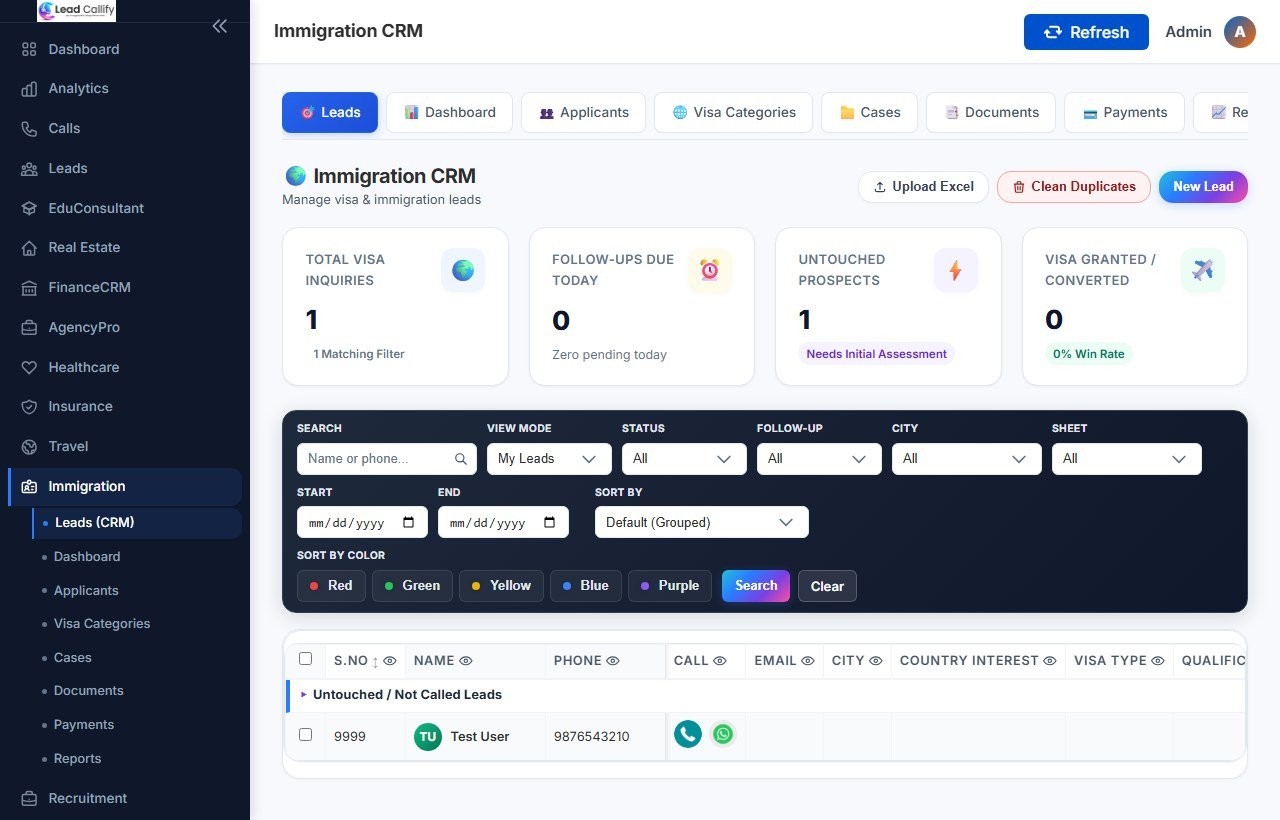Click the Insurance shield icon
This screenshot has width=1280, height=820.
[29, 406]
